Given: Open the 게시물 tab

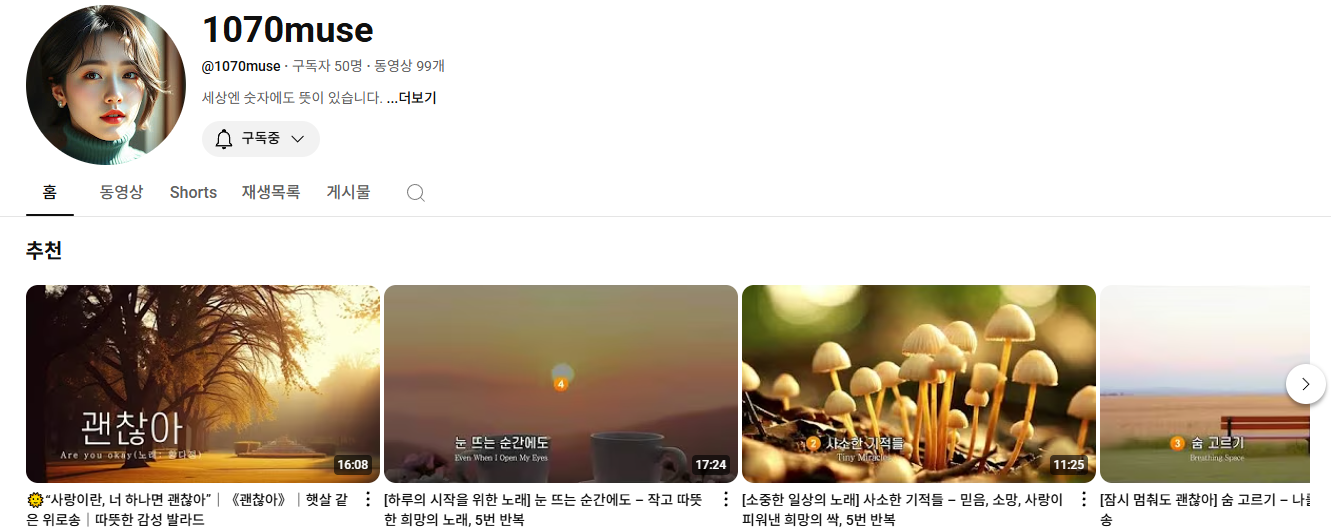Looking at the screenshot, I should [x=349, y=192].
